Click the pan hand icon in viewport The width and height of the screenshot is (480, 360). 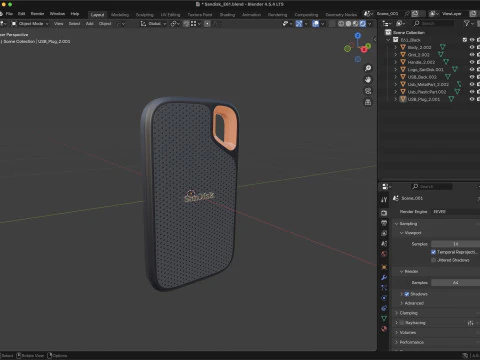(x=368, y=80)
